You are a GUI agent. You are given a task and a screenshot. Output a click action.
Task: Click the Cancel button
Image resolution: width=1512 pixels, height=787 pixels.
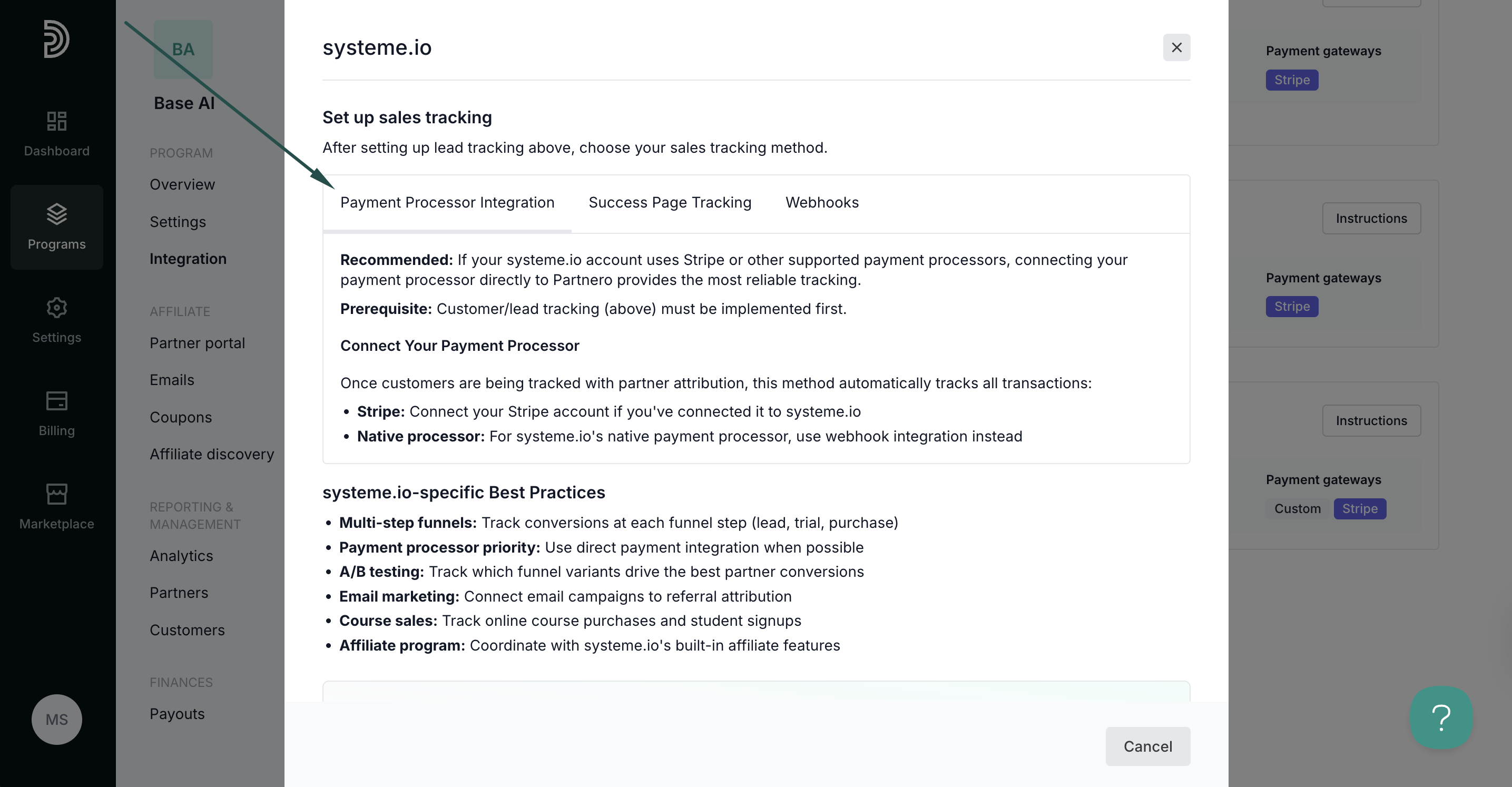pyautogui.click(x=1147, y=746)
